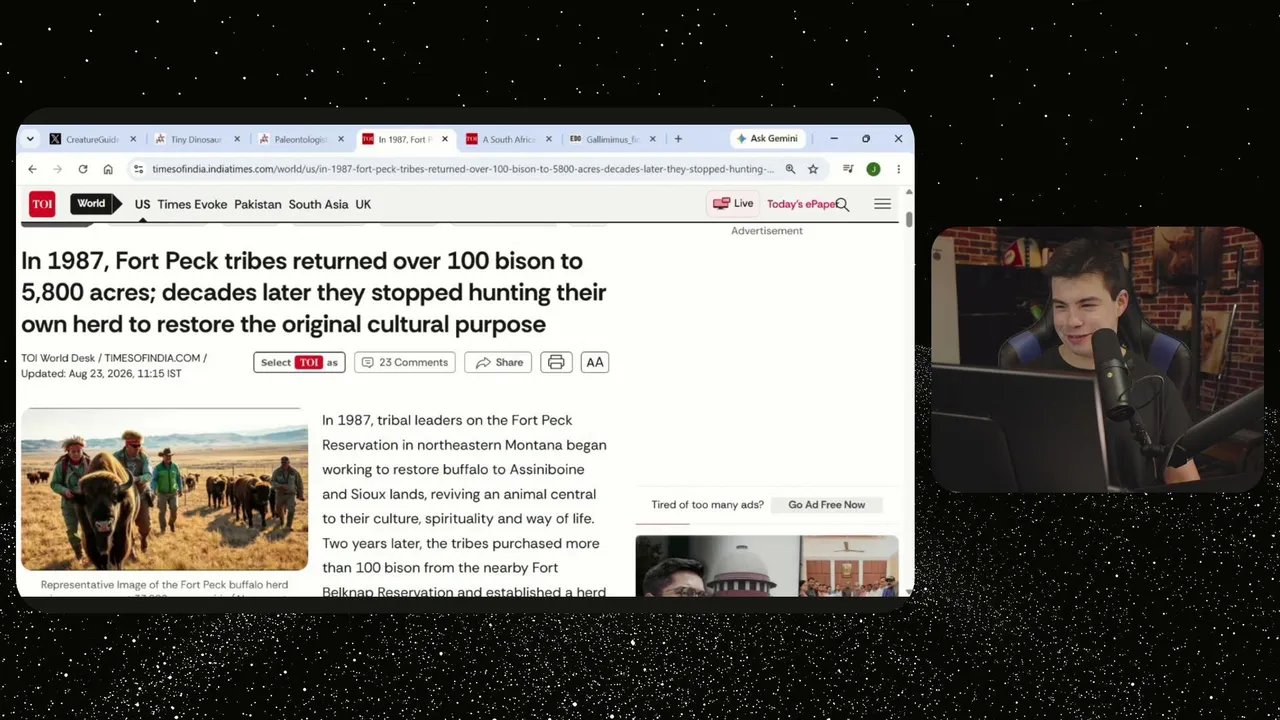
Task: Open the media controls icon in toolbar
Action: click(x=848, y=169)
